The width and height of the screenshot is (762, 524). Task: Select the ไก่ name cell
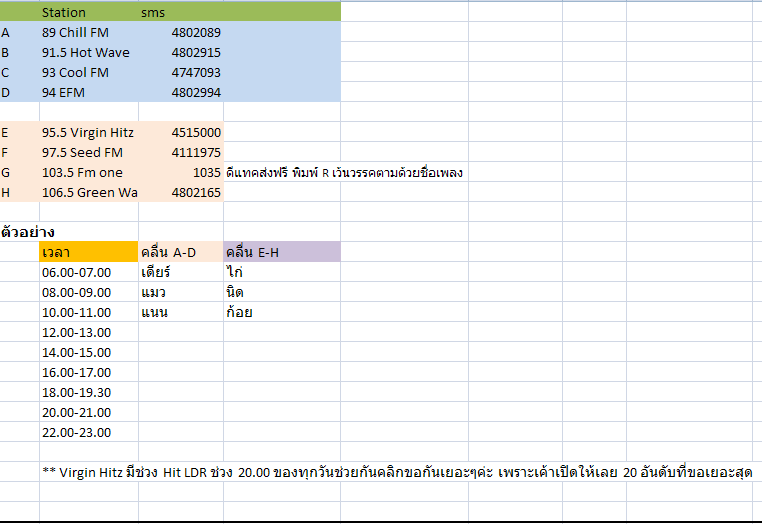click(x=282, y=272)
